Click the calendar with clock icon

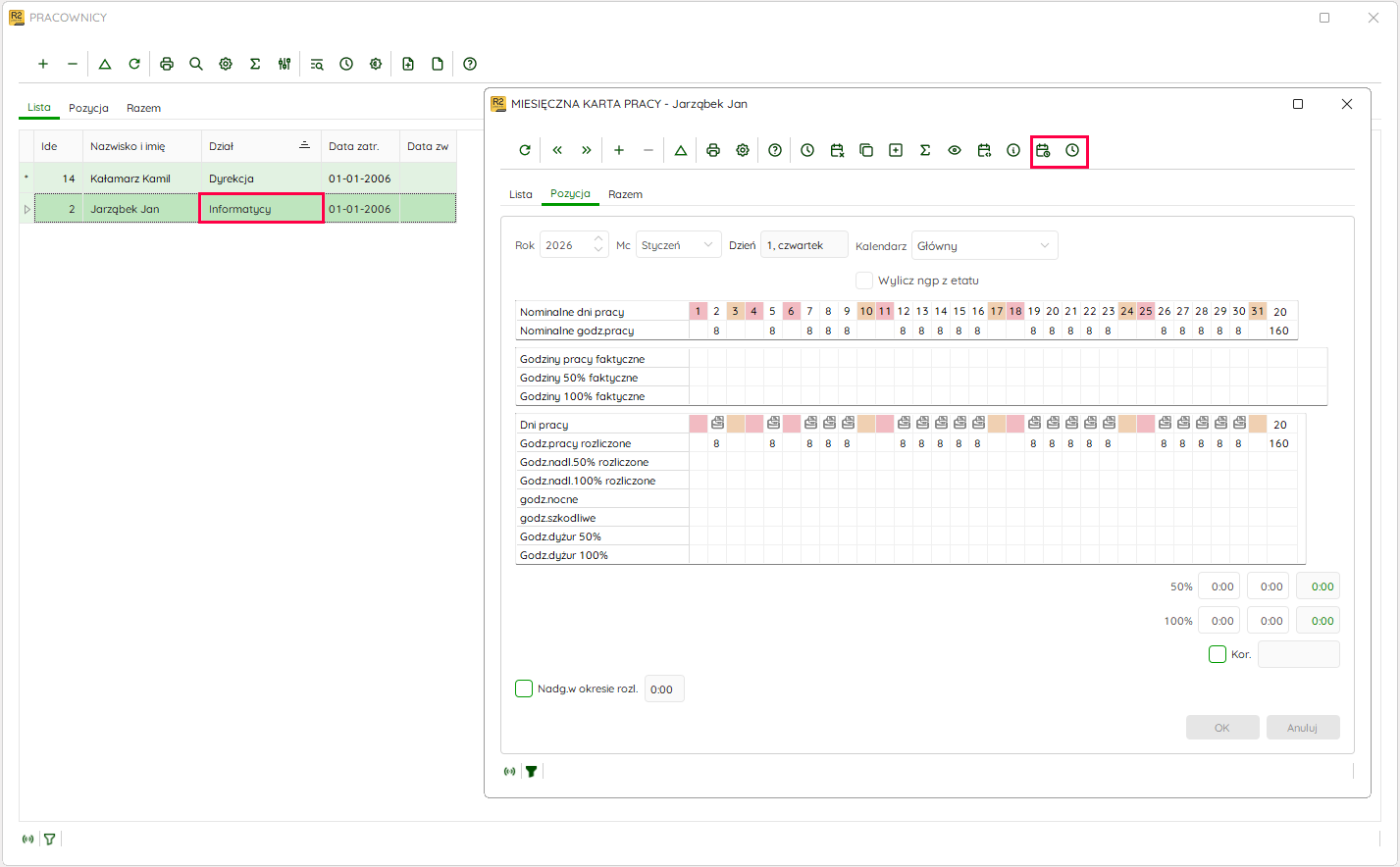point(1043,150)
